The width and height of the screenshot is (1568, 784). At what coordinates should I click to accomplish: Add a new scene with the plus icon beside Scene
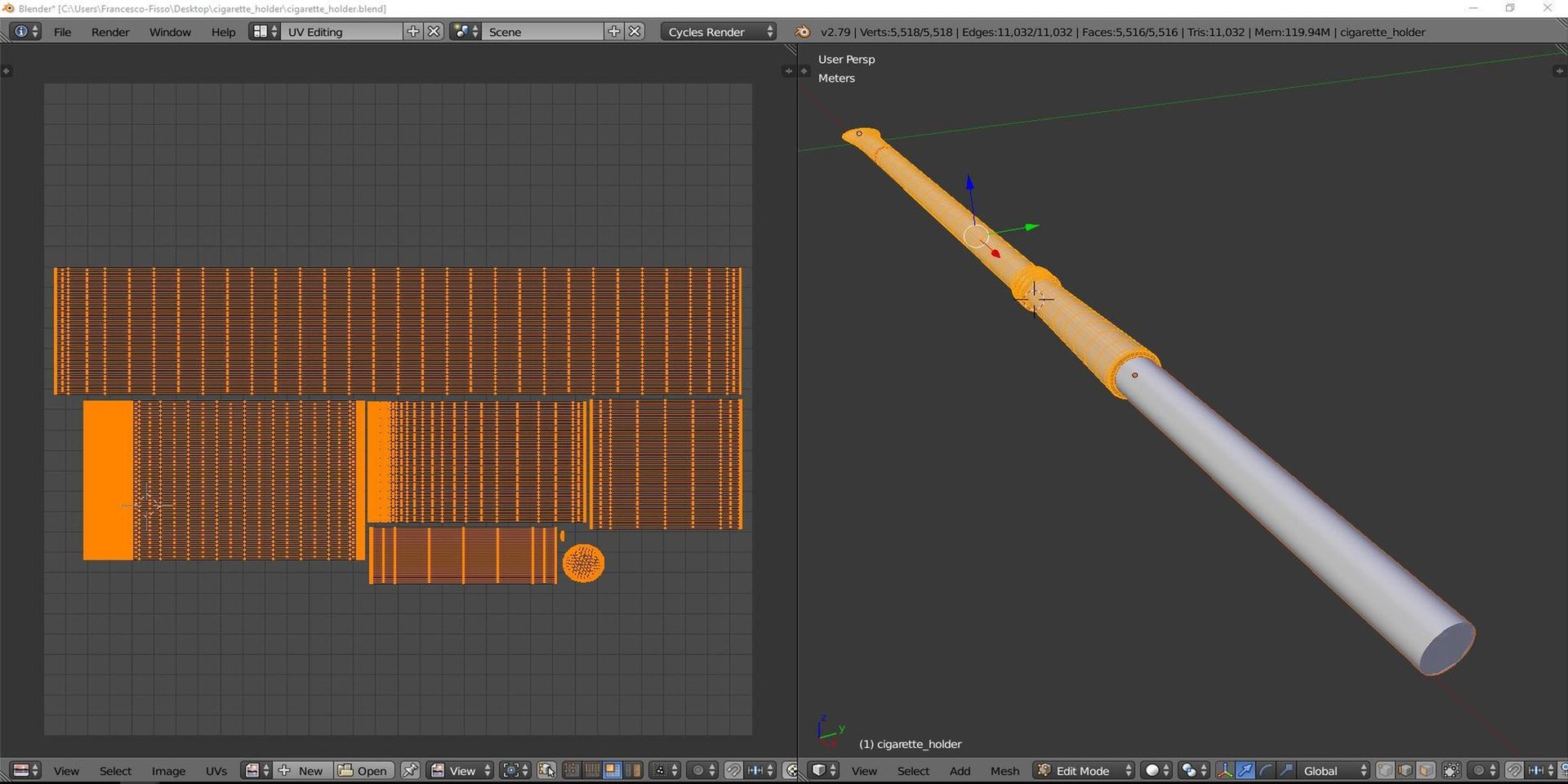(614, 32)
